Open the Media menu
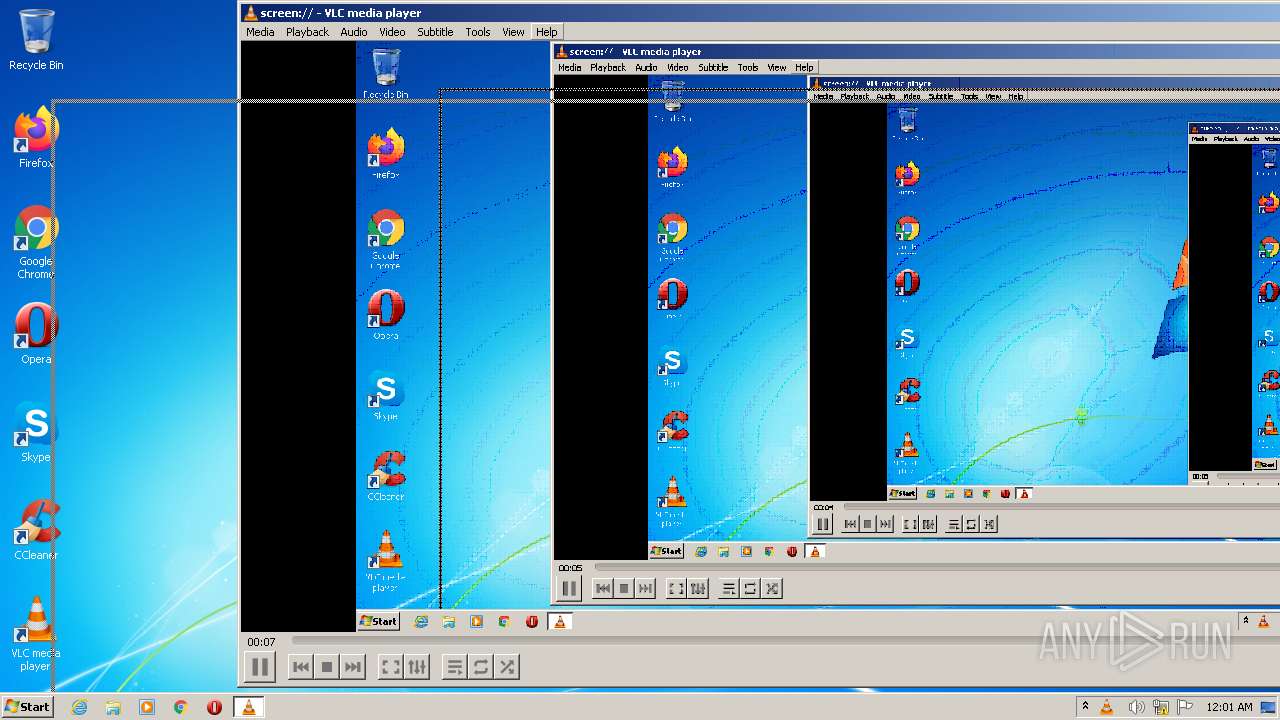Screen dimensions: 1280x720 260,32
